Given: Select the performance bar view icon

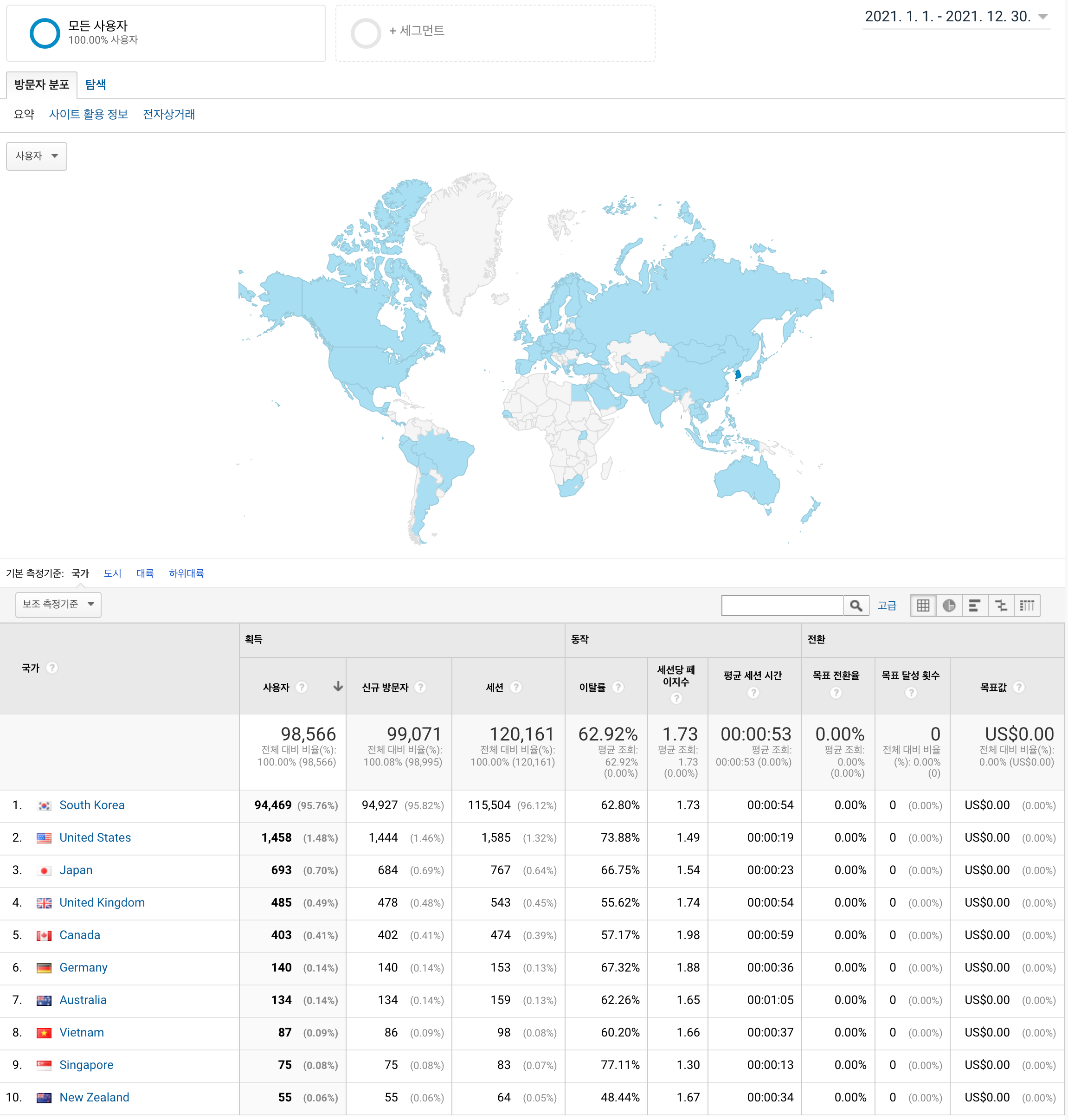Looking at the screenshot, I should click(974, 605).
